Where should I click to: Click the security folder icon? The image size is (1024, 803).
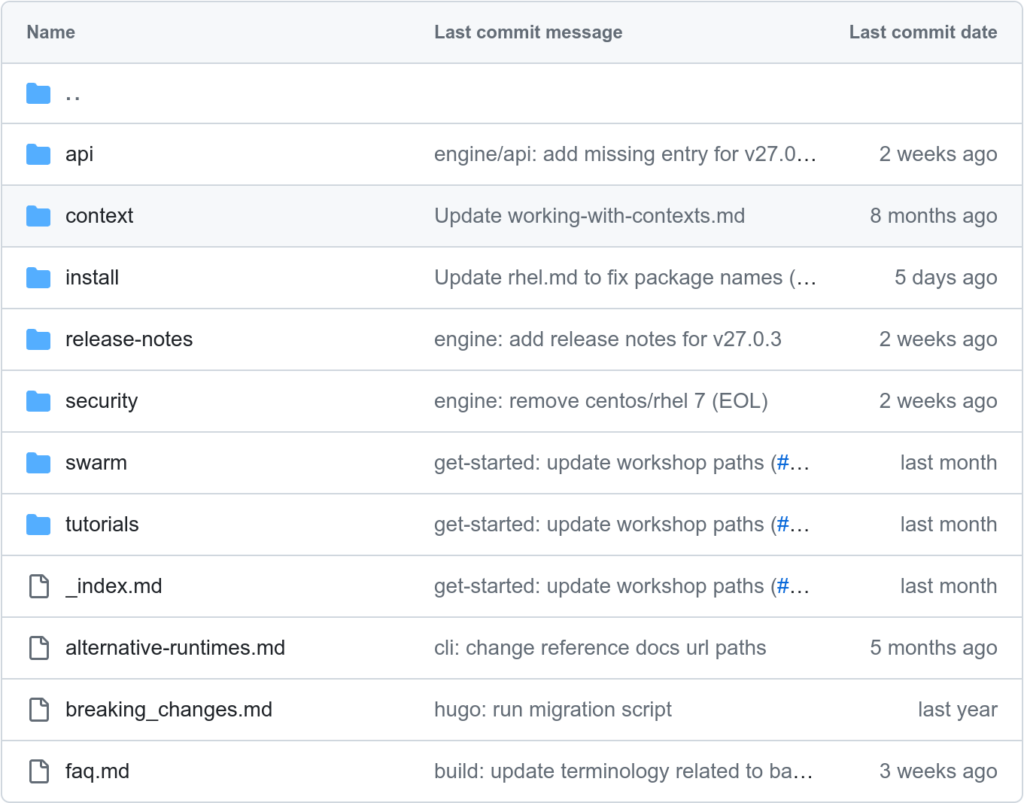(x=38, y=401)
